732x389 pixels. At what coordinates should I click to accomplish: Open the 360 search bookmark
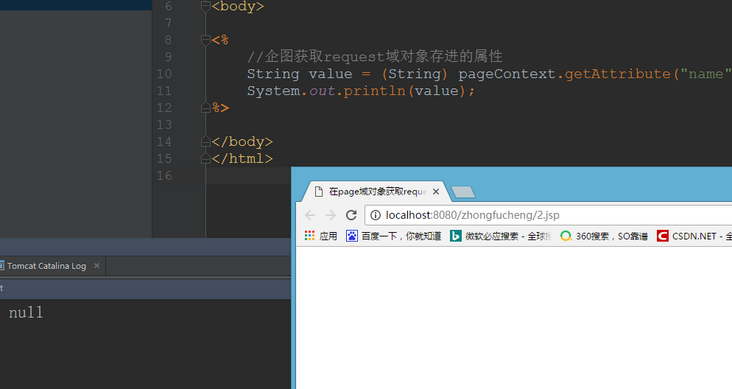pos(604,236)
